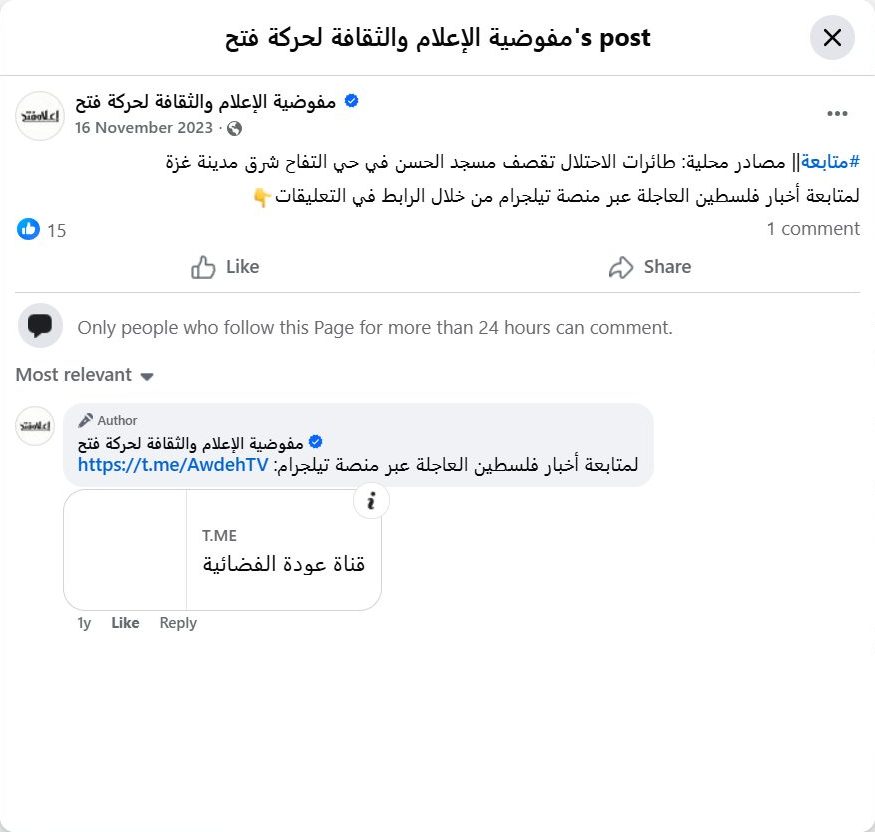This screenshot has width=875, height=832.
Task: Click the link preview info icon
Action: click(371, 501)
